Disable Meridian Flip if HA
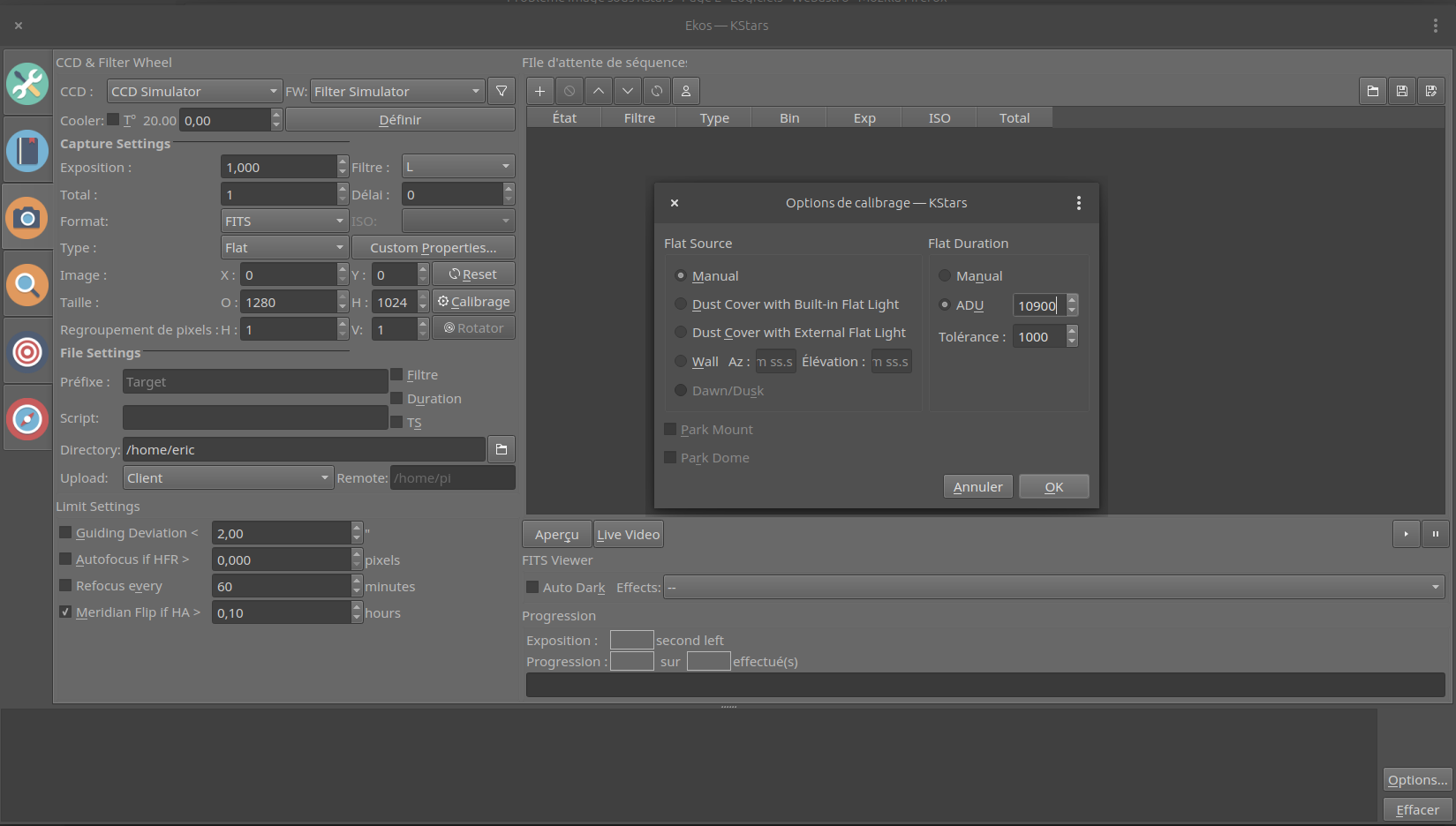The image size is (1456, 826). pos(65,612)
